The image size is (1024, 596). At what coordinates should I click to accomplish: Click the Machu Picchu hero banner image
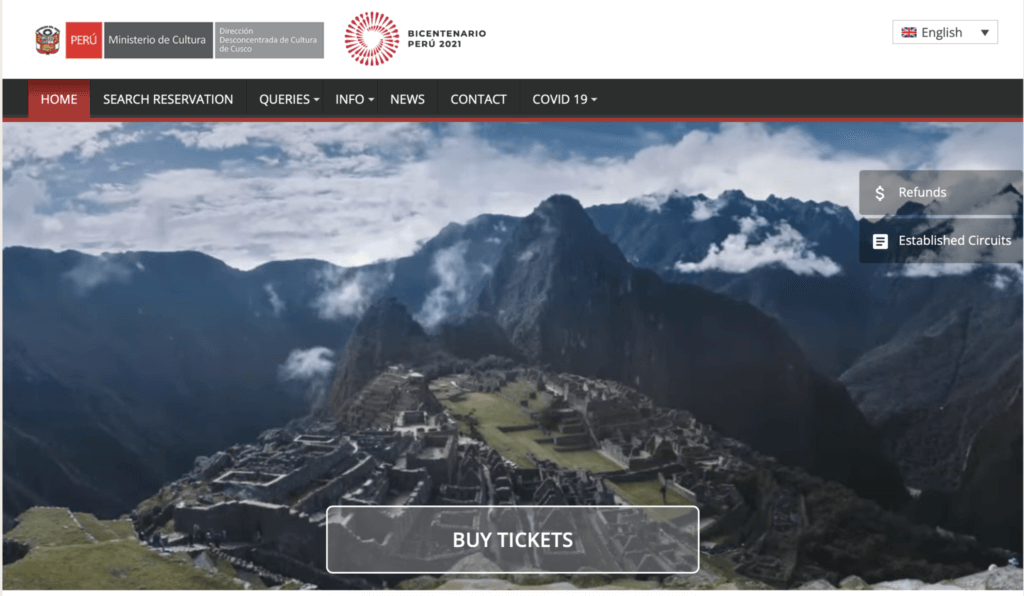click(x=512, y=356)
